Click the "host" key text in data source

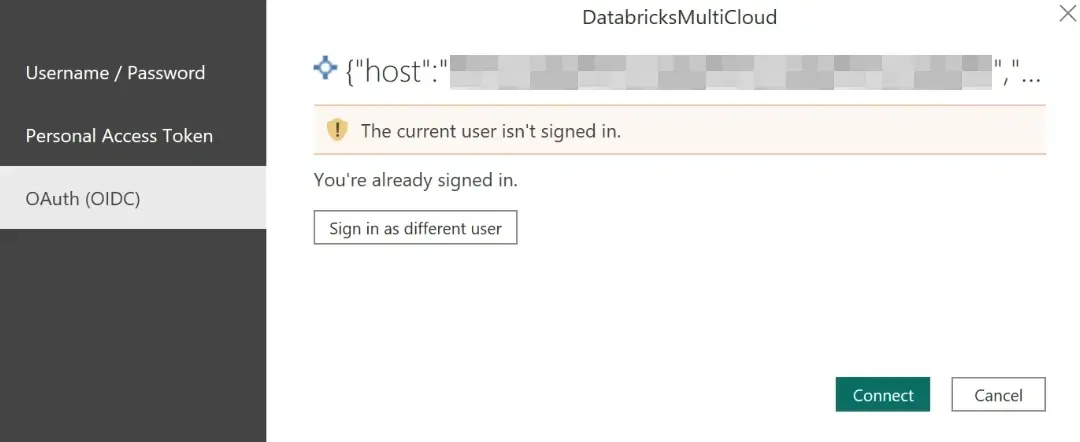pyautogui.click(x=397, y=72)
